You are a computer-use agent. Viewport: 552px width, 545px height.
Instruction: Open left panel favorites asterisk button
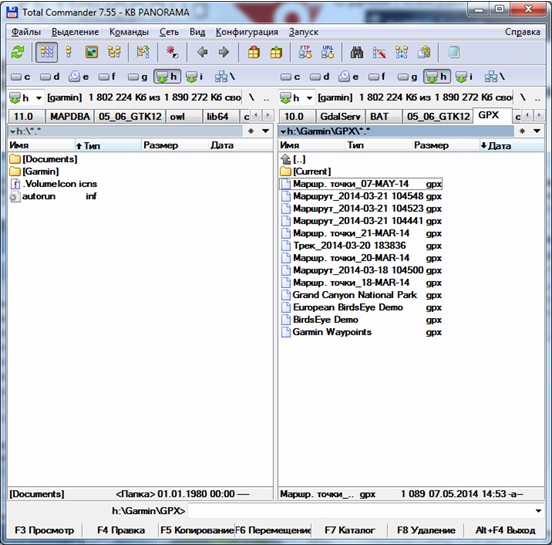click(x=251, y=131)
